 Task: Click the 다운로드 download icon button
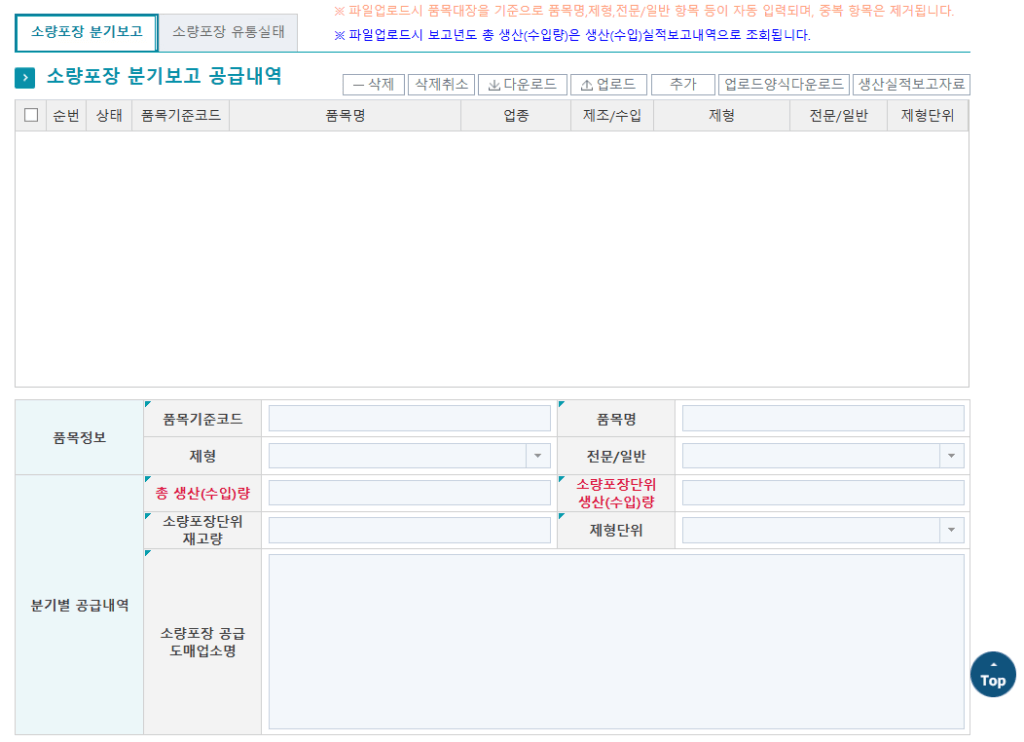pyautogui.click(x=522, y=85)
